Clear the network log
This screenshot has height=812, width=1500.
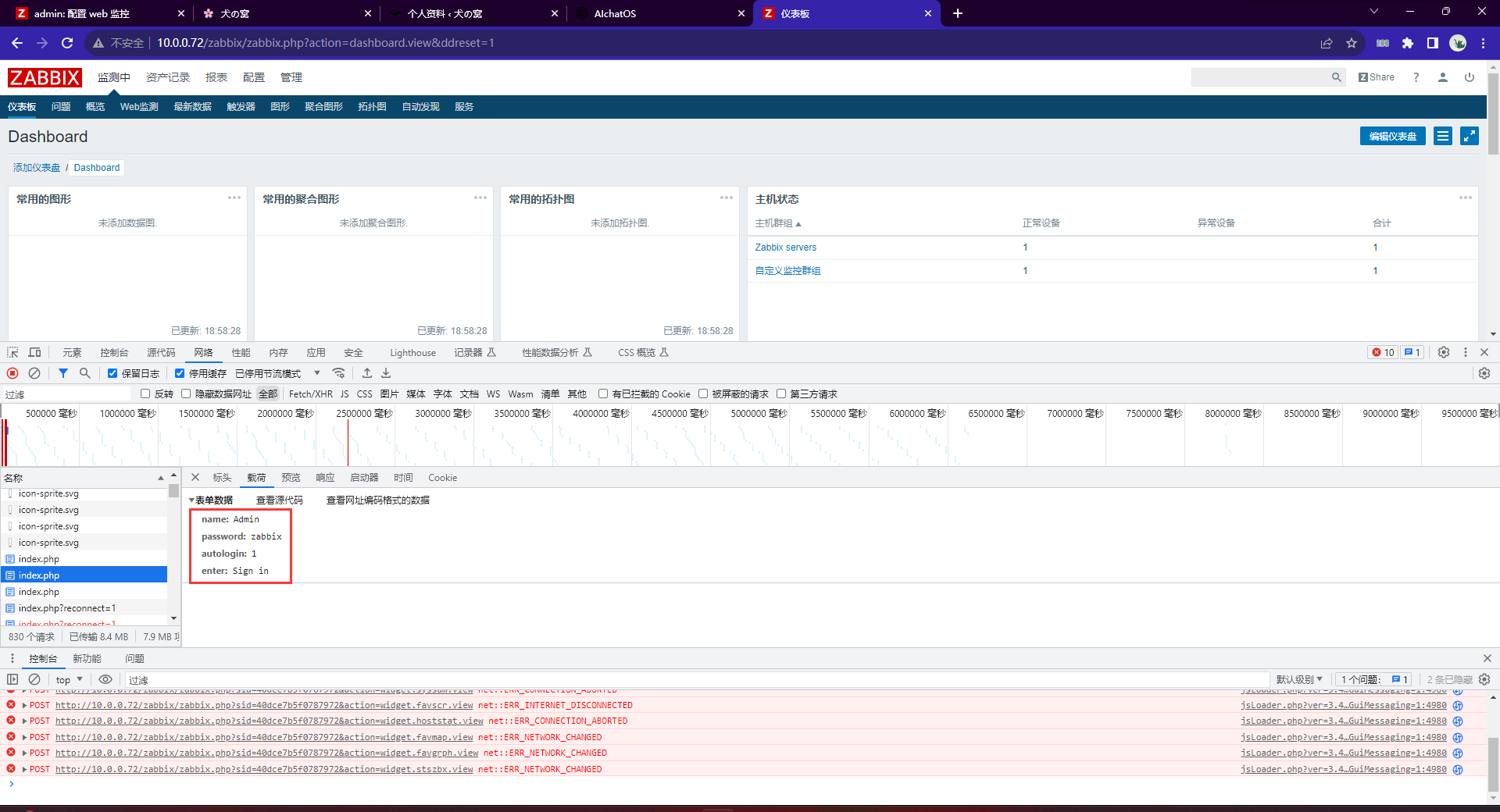click(x=34, y=373)
